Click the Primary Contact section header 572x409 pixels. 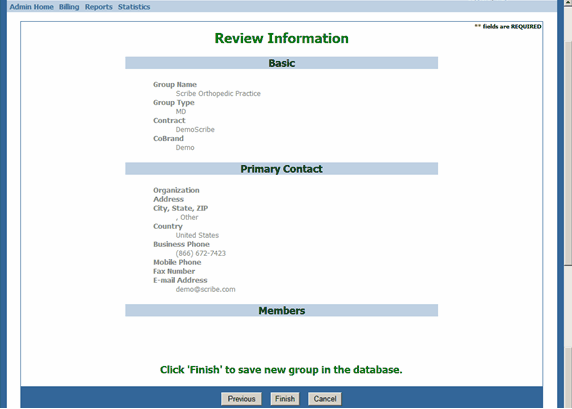pos(282,169)
